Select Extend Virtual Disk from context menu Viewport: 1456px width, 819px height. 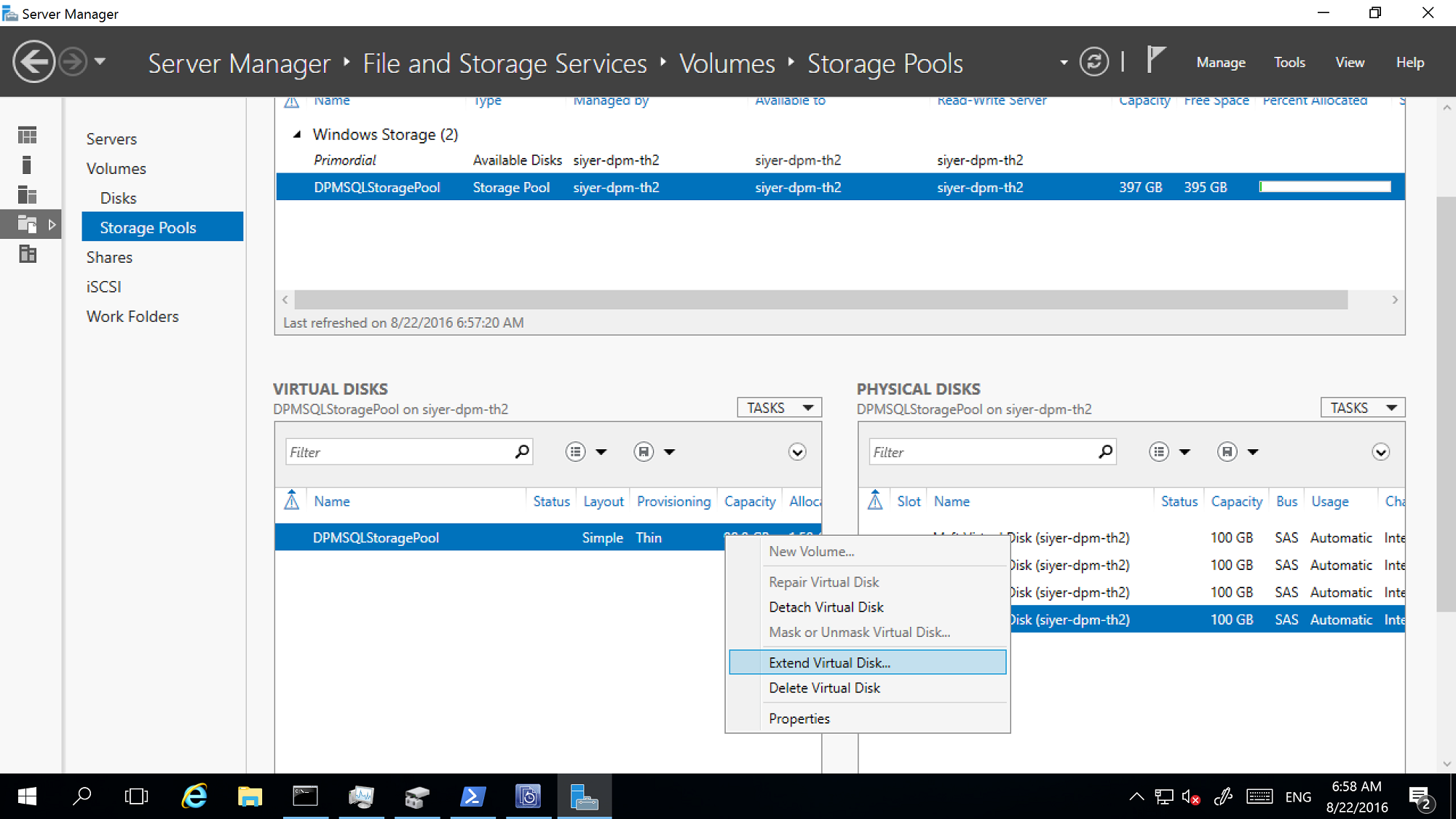829,662
